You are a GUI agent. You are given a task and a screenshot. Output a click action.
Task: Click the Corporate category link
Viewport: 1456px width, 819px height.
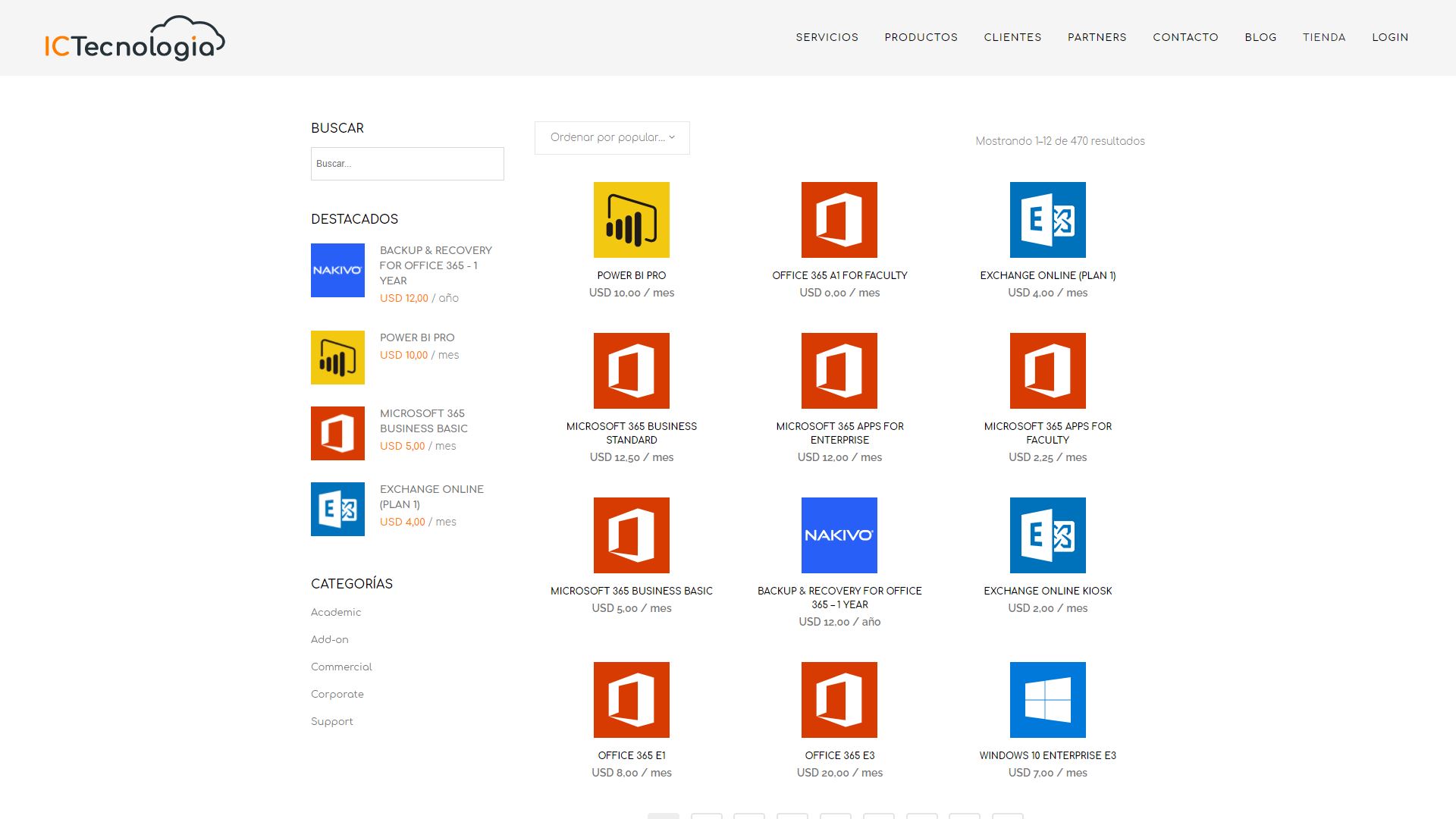337,694
